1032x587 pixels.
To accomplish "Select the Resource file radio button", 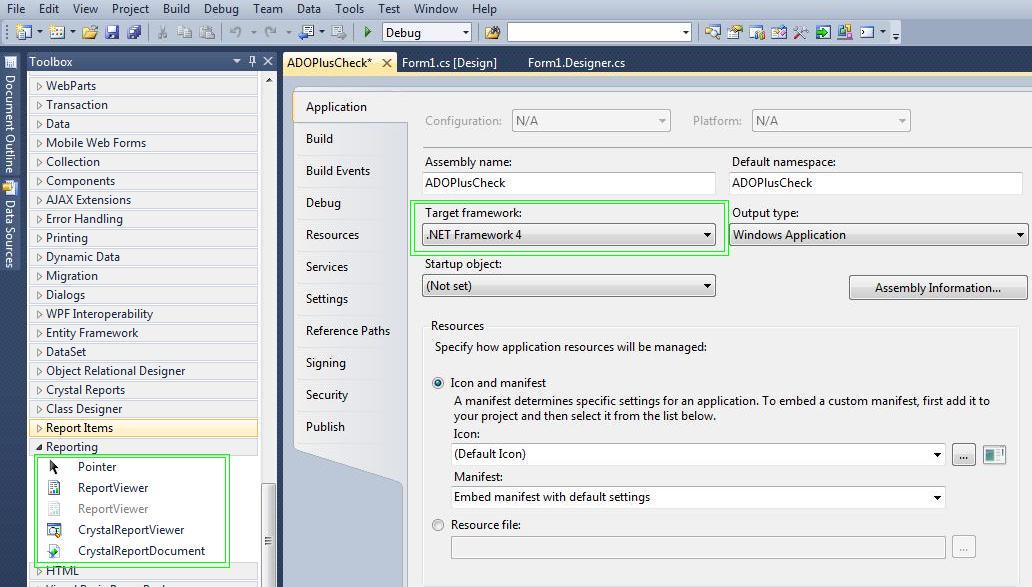I will [438, 525].
